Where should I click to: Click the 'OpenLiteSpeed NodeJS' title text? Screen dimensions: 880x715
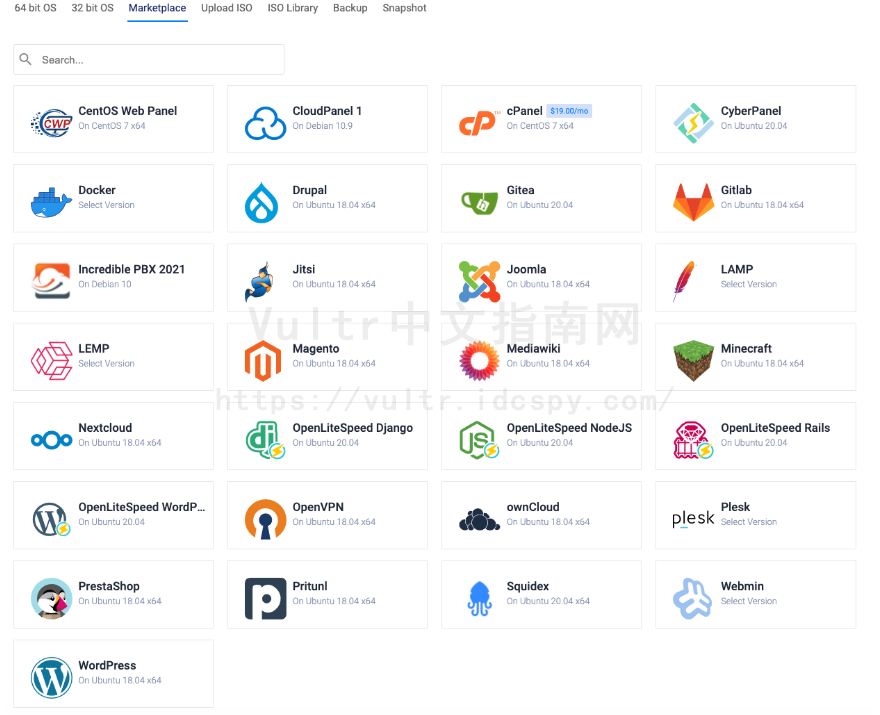coord(569,428)
